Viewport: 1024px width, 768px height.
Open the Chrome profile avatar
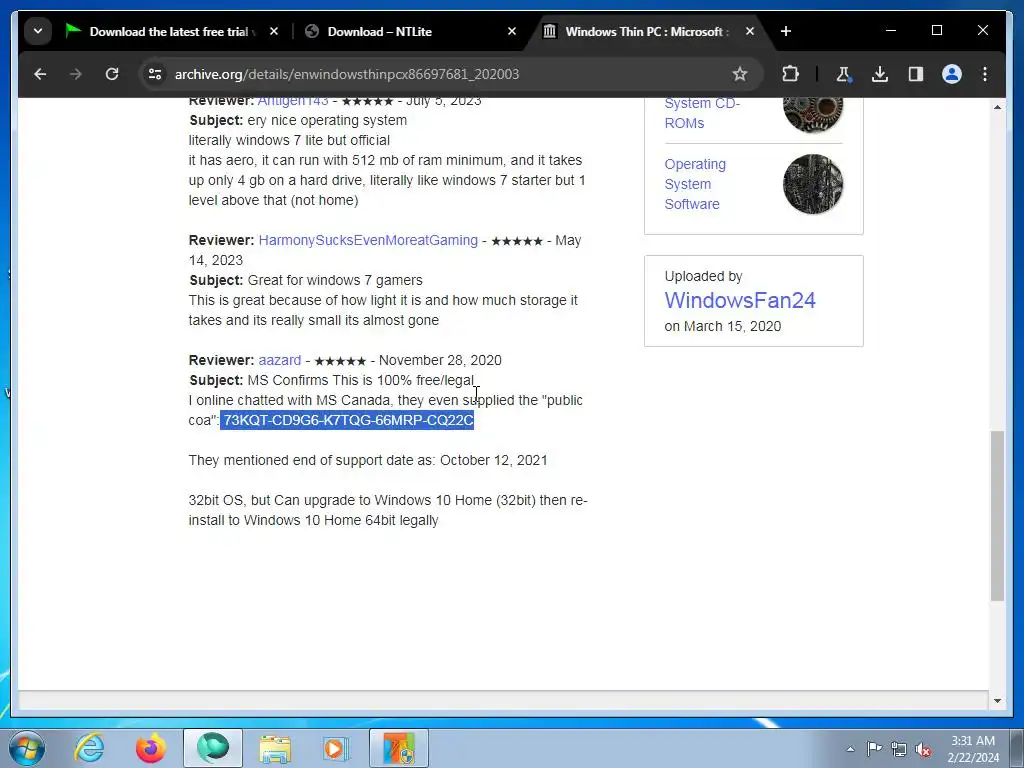[952, 74]
